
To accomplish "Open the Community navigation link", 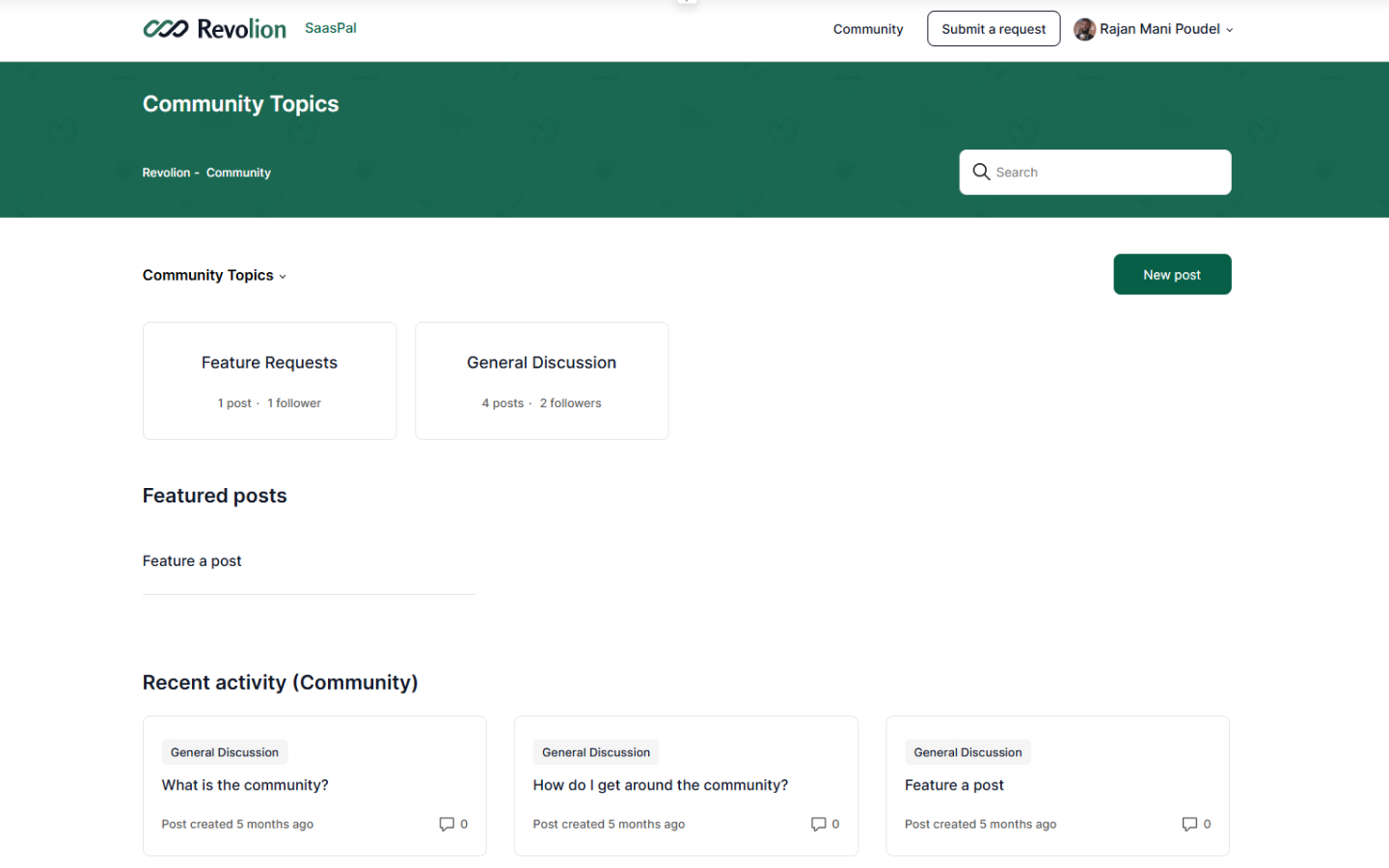I will 867,29.
